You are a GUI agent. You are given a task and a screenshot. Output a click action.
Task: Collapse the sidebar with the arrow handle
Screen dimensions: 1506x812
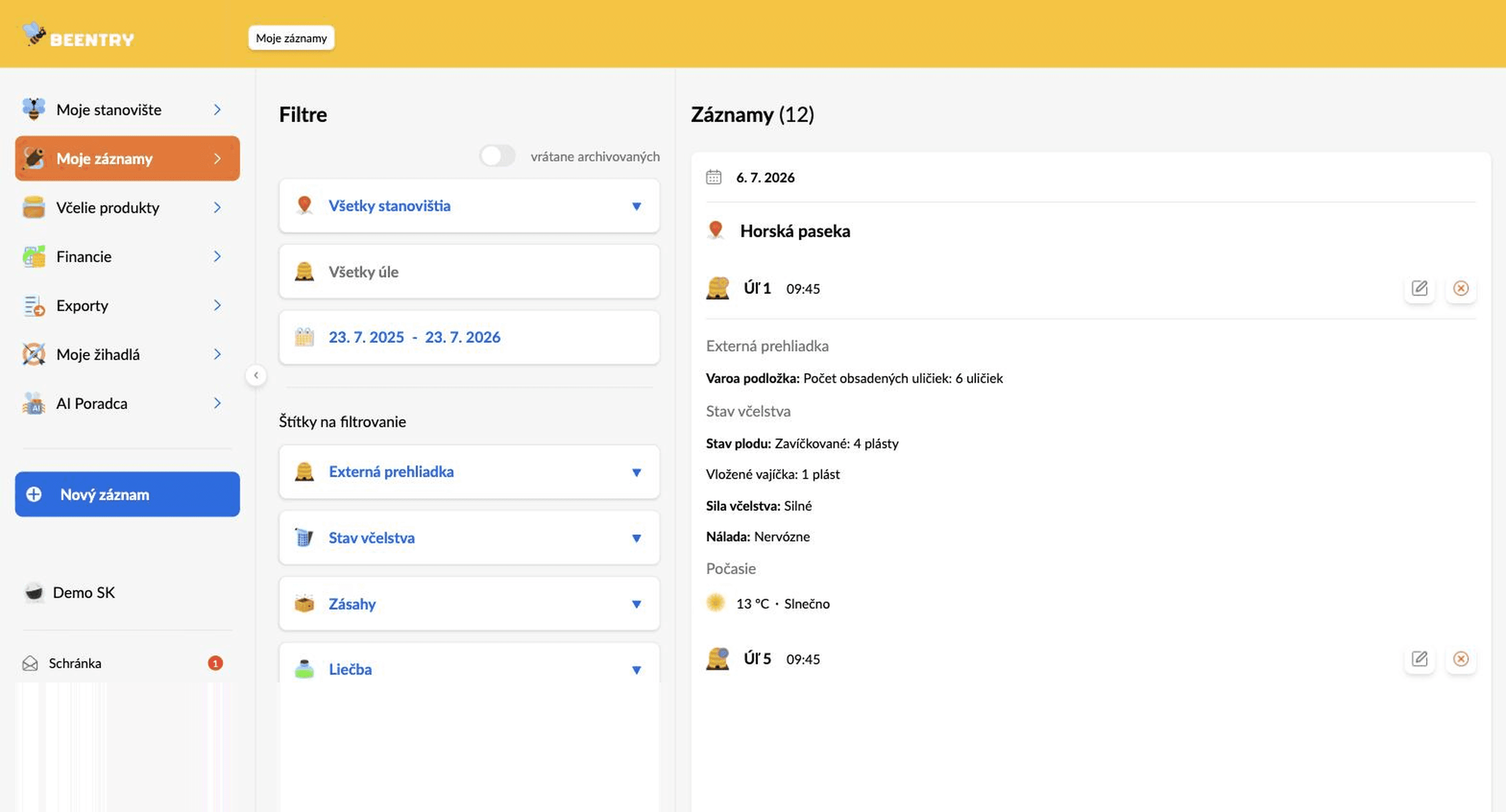point(256,375)
